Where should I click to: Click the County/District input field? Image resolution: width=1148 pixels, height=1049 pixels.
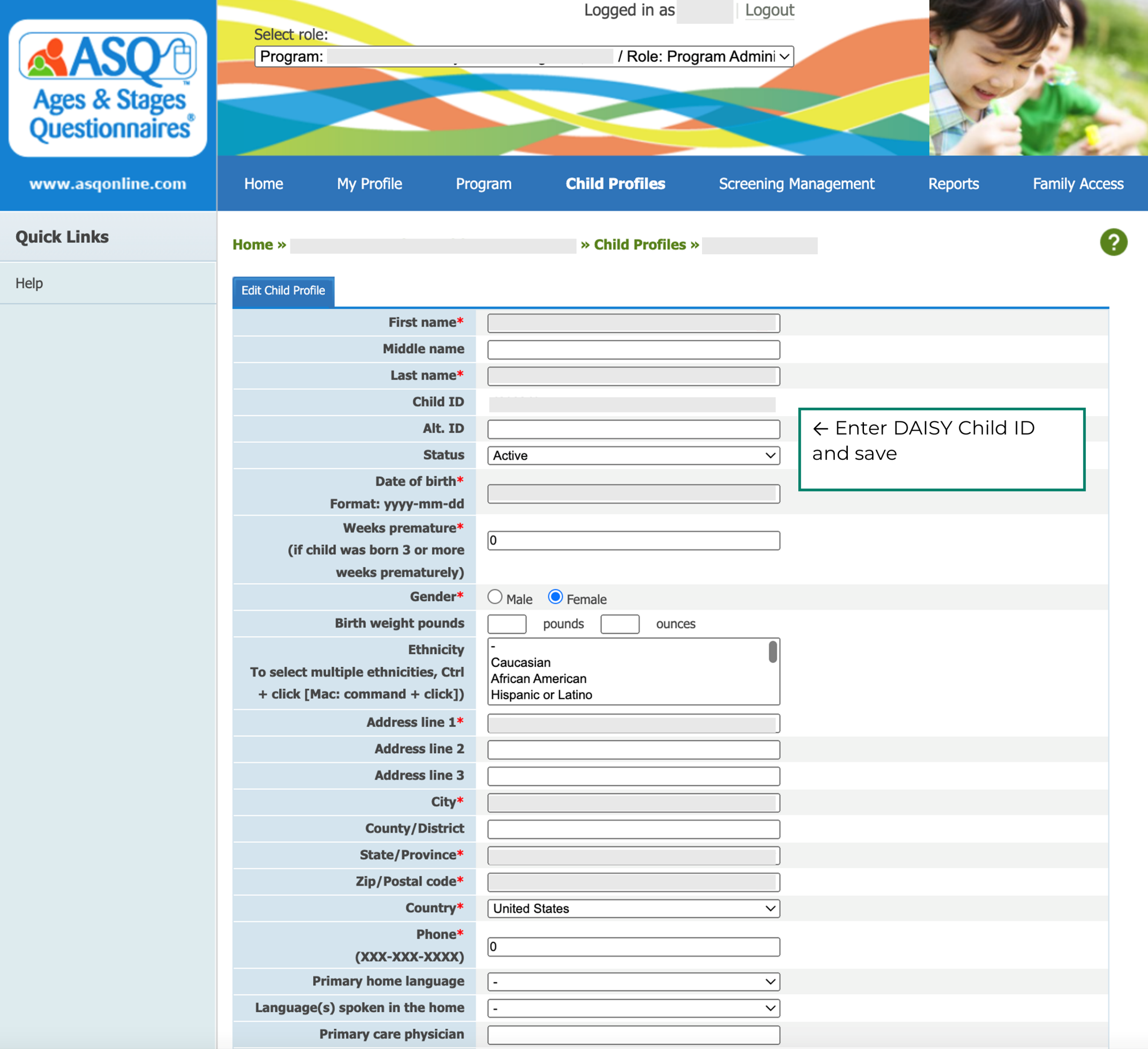[633, 829]
